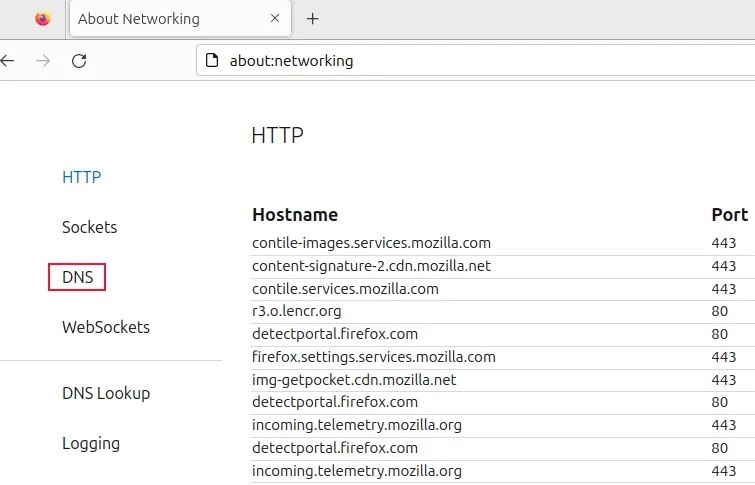The image size is (755, 485).
Task: Click the forward navigation arrow
Action: tap(42, 60)
